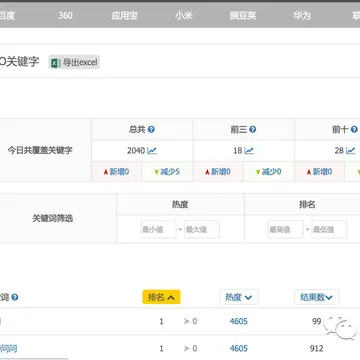Open trend chart icon beside 2040
The image size is (360, 360).
click(152, 151)
